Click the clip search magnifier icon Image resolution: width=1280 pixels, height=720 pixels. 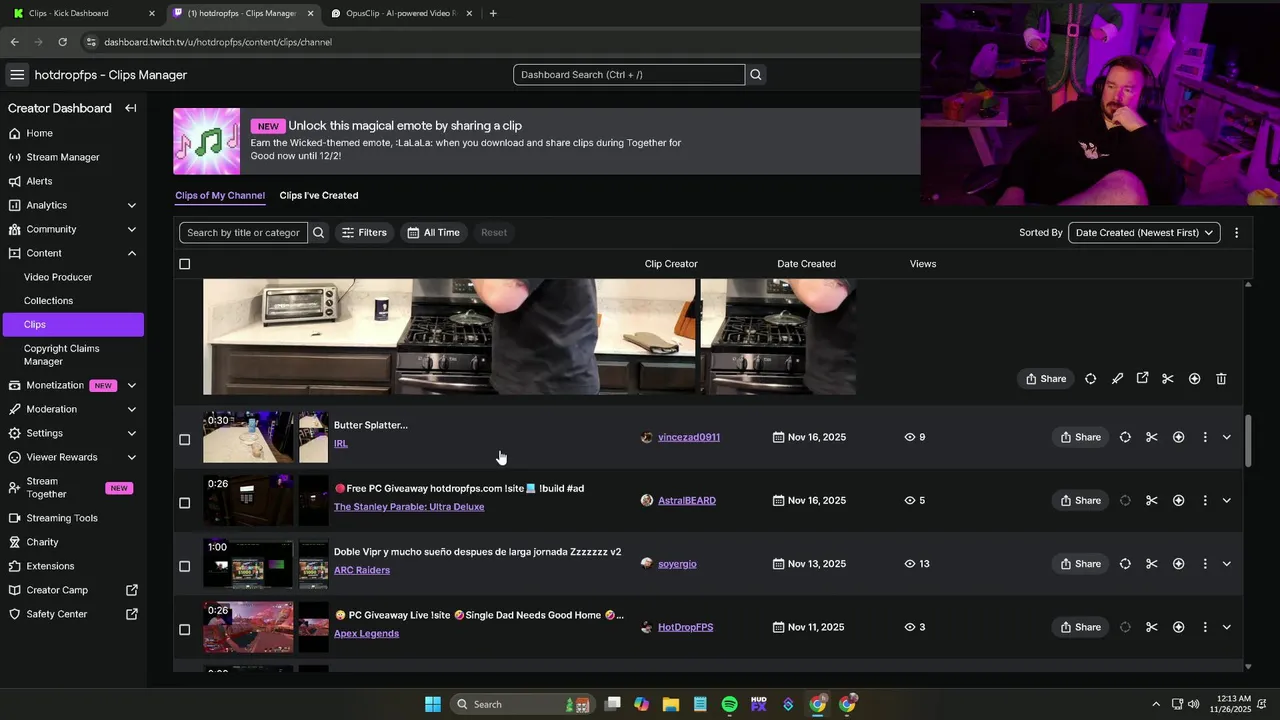point(318,233)
